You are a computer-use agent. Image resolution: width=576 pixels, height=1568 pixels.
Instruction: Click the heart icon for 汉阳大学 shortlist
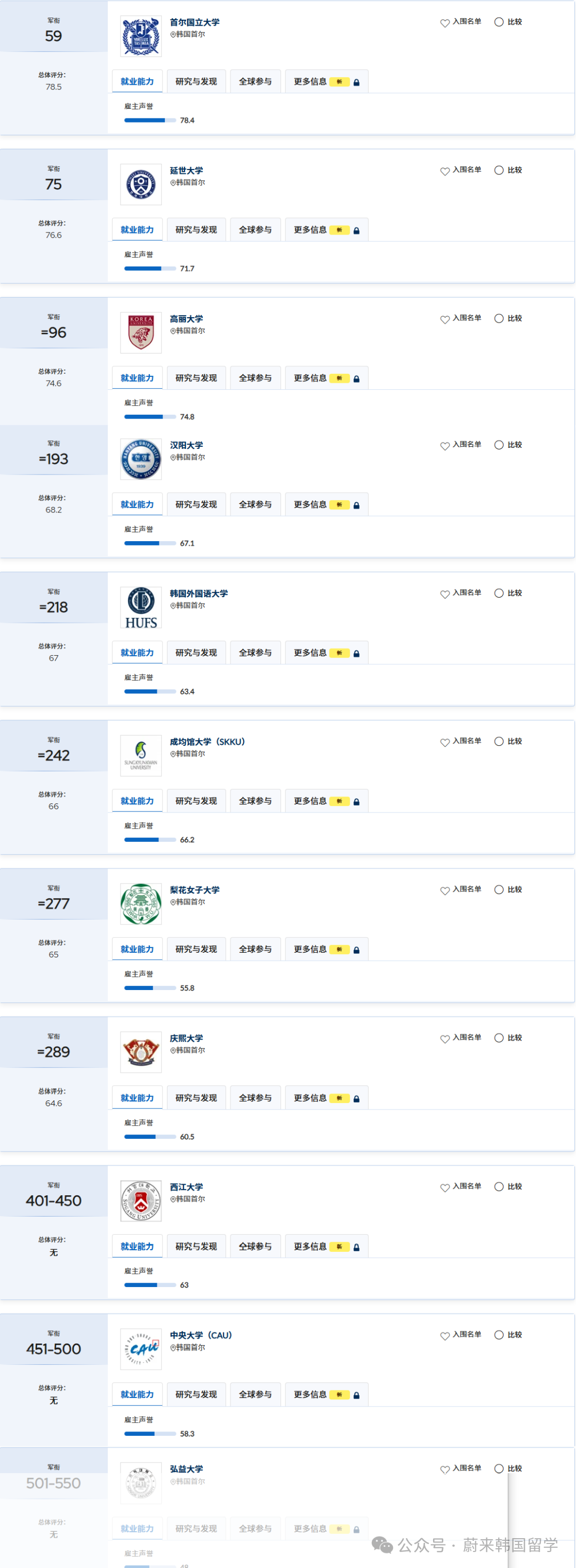[x=444, y=446]
